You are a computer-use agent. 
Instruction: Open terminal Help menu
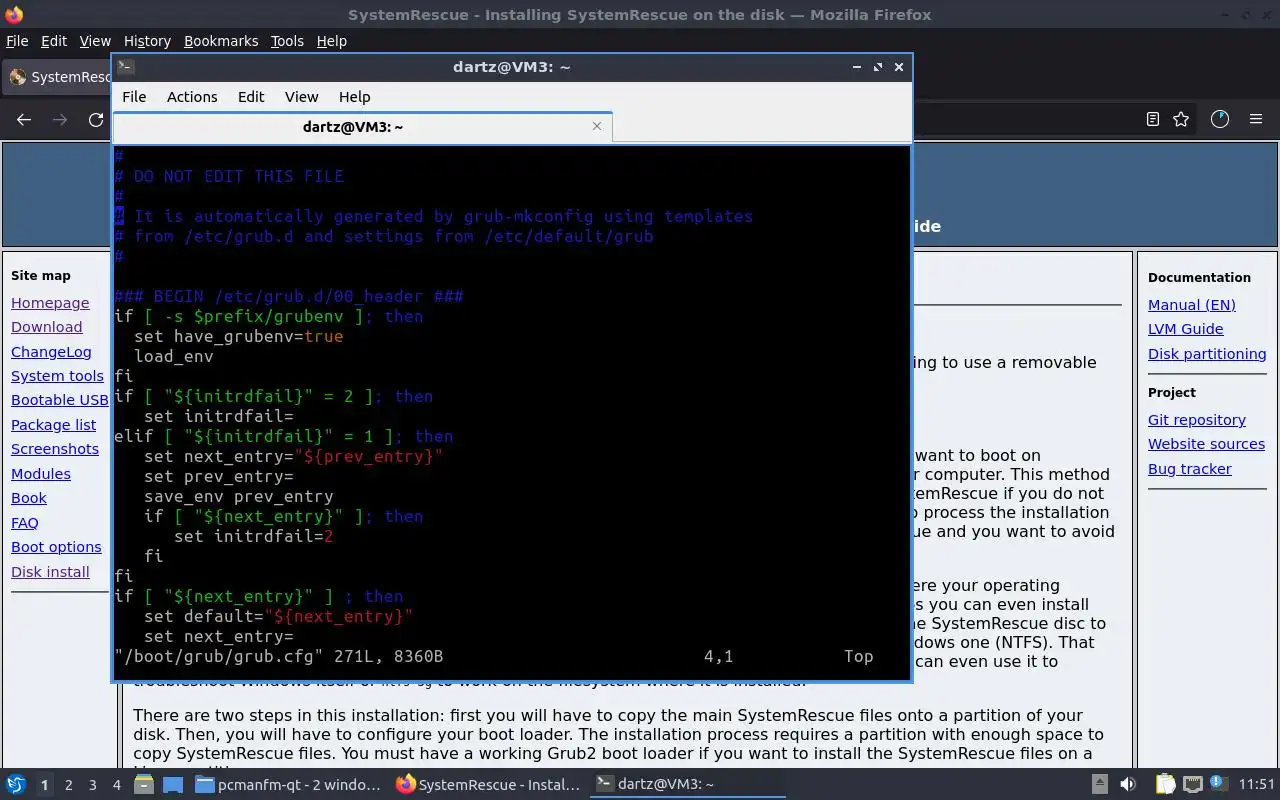(355, 97)
